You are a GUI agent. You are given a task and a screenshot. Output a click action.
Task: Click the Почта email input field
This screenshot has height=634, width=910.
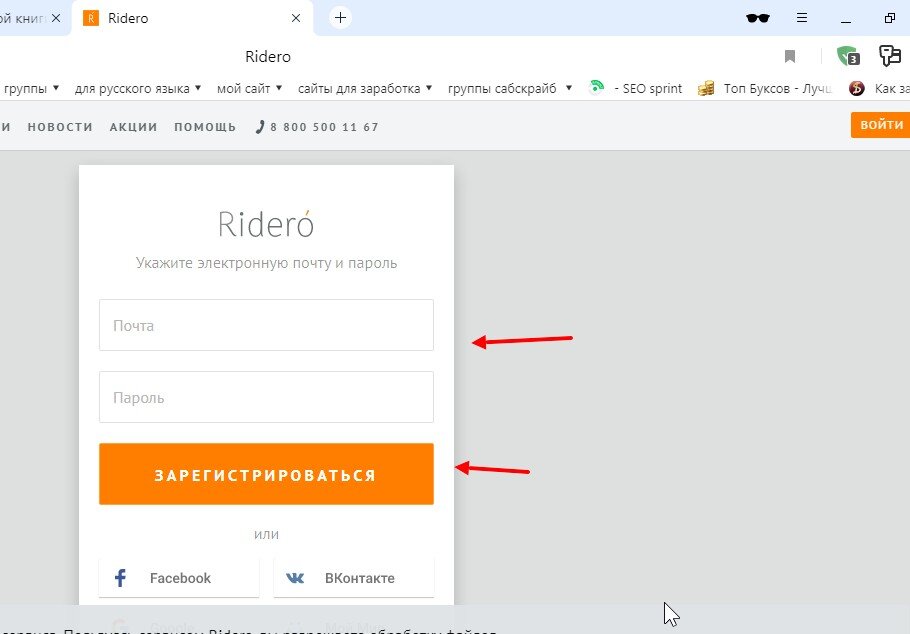click(266, 325)
